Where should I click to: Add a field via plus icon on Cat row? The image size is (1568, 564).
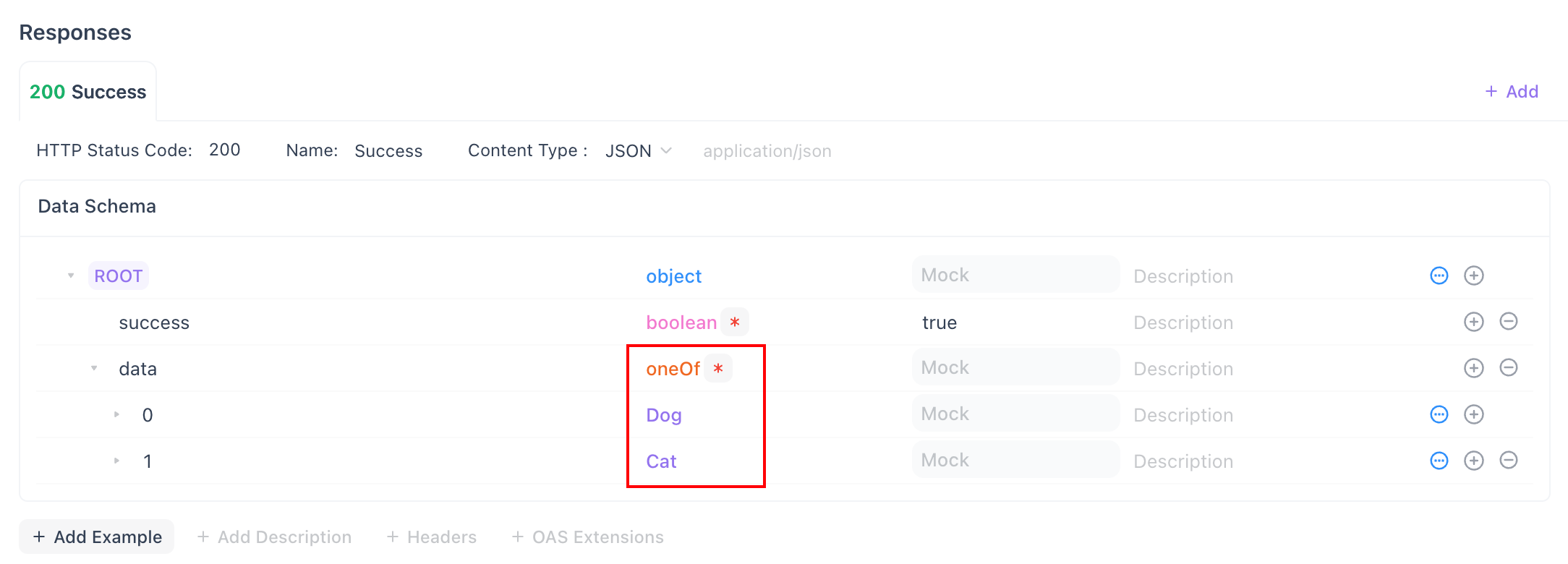point(1474,461)
